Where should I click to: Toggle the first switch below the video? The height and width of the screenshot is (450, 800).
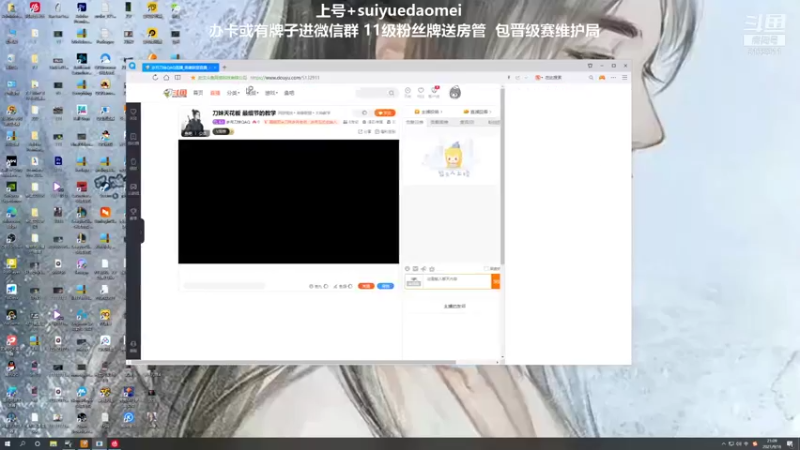click(326, 286)
